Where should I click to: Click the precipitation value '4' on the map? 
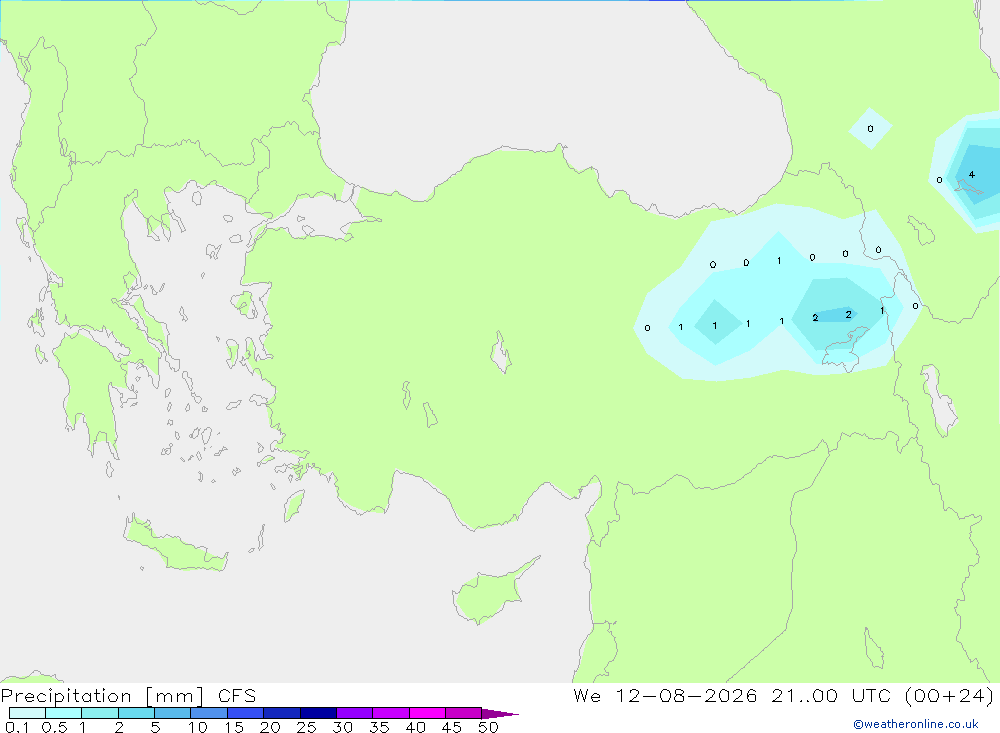pos(971,174)
